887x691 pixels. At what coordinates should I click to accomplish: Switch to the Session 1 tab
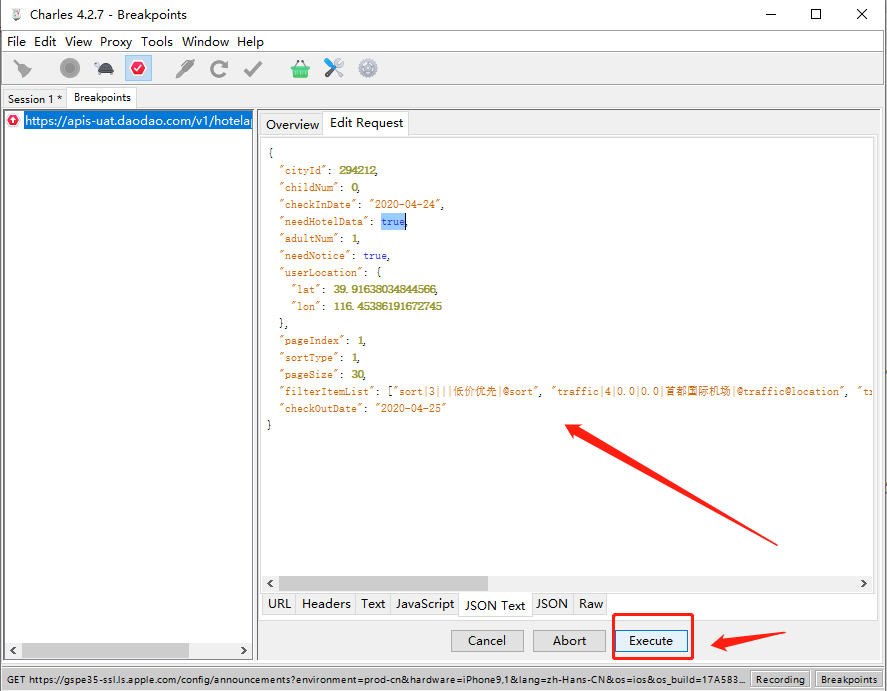point(35,99)
